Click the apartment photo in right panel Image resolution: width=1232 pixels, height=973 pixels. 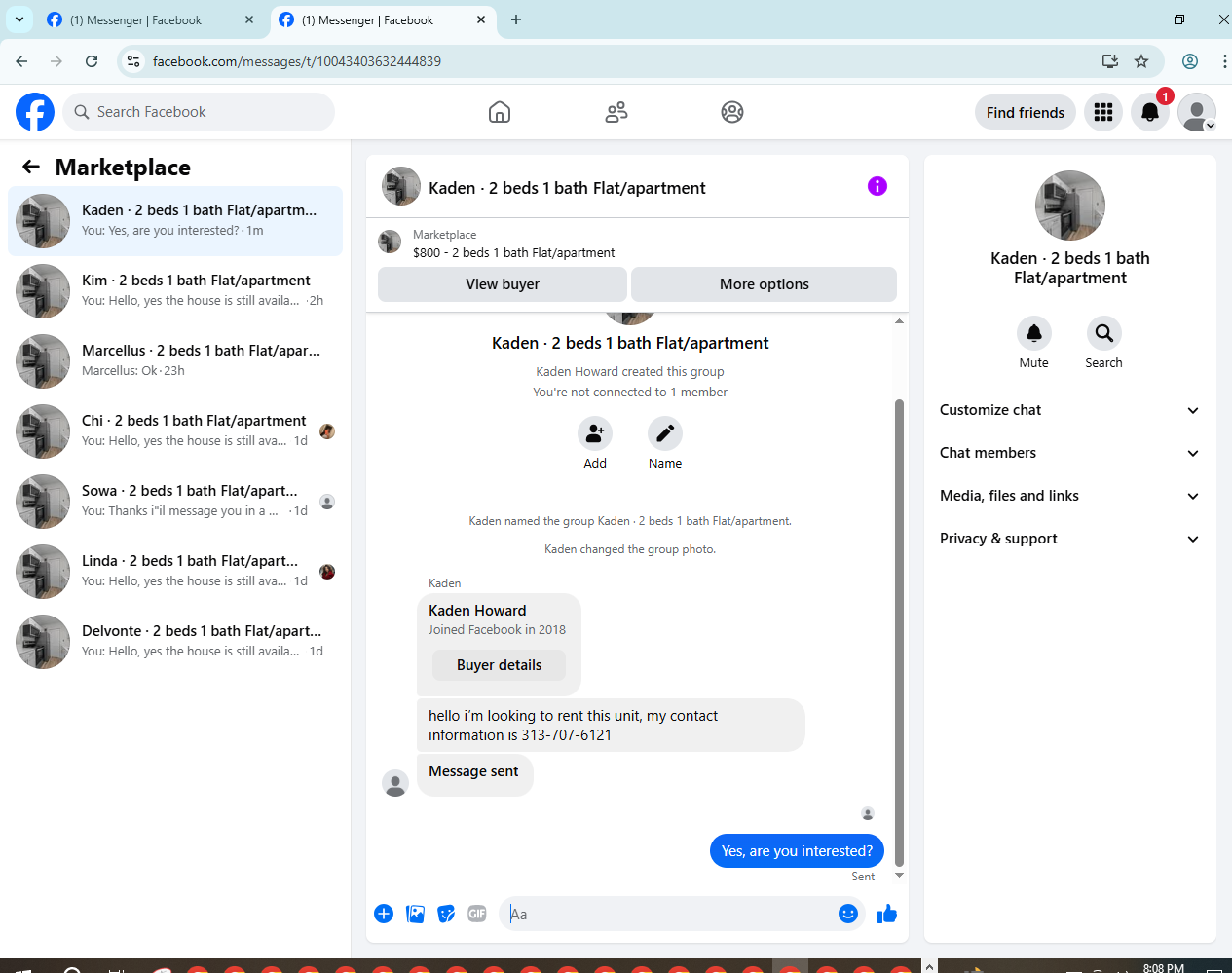[x=1070, y=206]
